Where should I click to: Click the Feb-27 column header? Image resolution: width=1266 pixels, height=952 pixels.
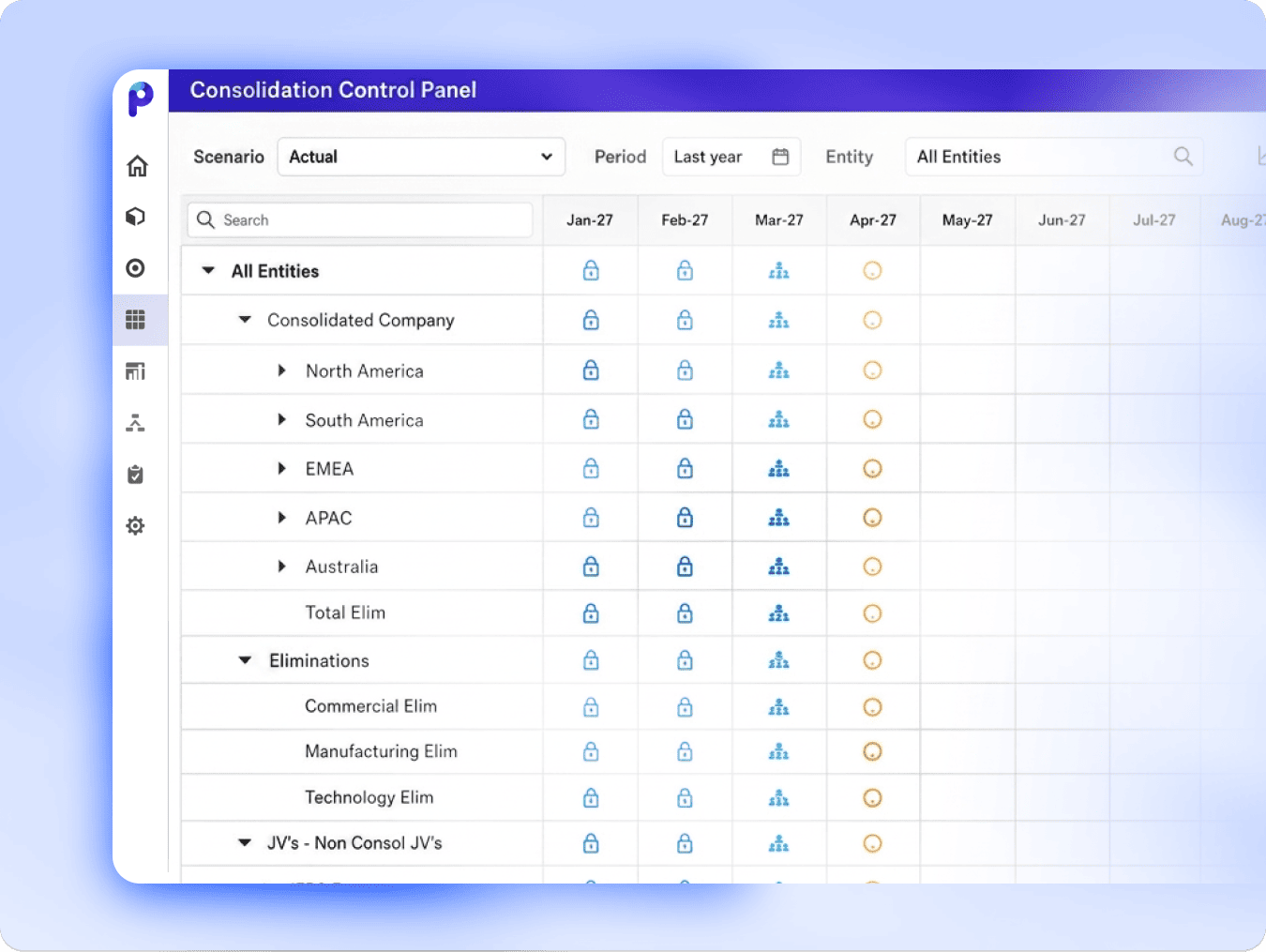685,220
